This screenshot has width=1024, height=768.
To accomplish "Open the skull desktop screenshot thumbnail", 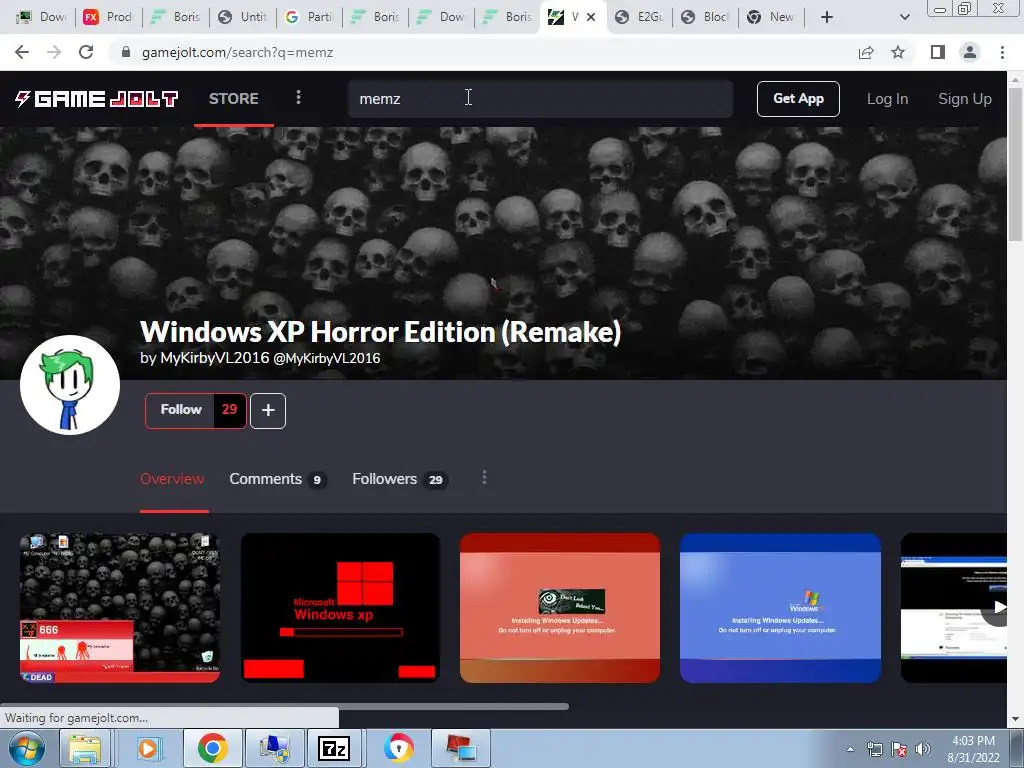I will point(120,608).
